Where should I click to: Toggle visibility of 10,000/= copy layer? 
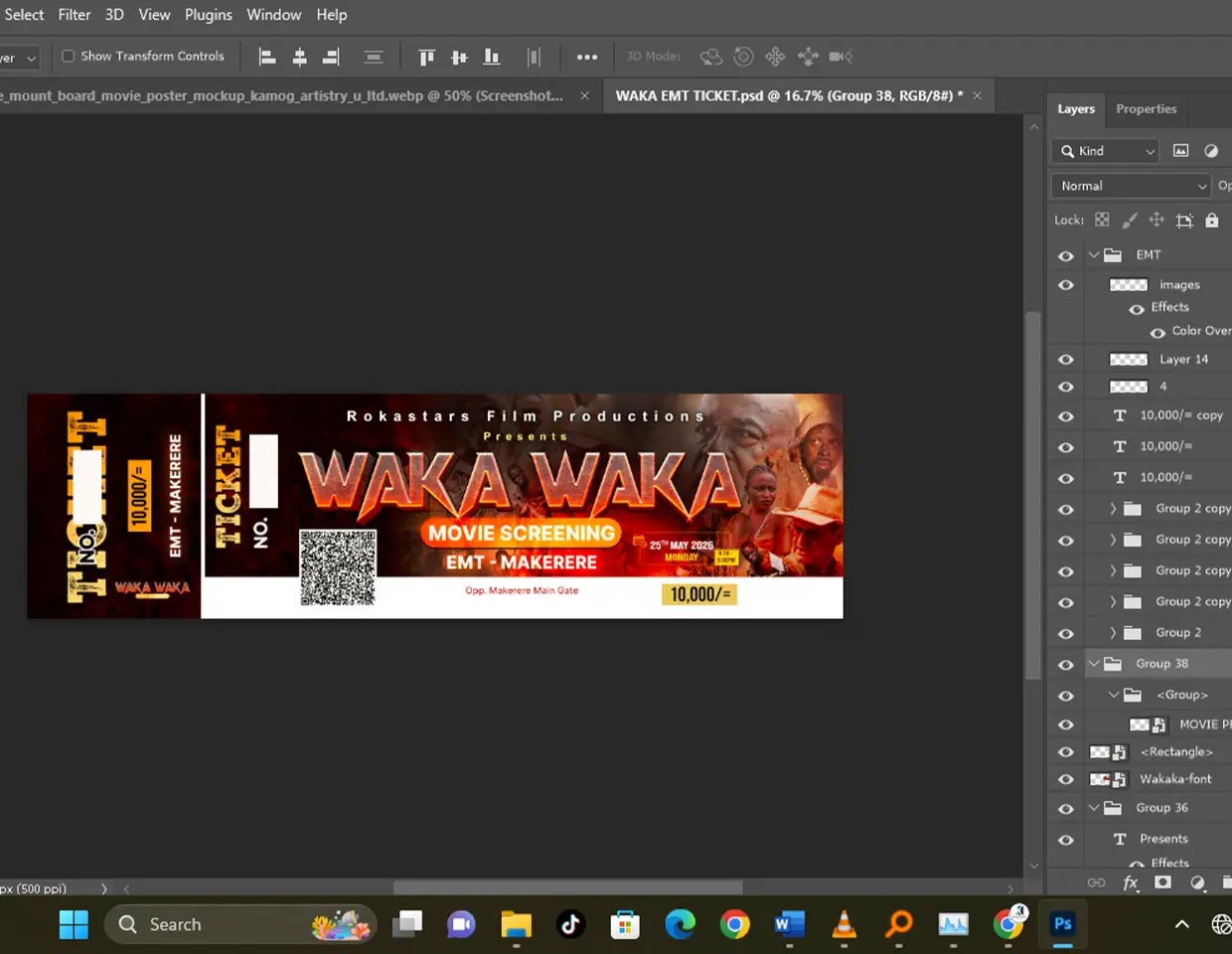pos(1066,416)
